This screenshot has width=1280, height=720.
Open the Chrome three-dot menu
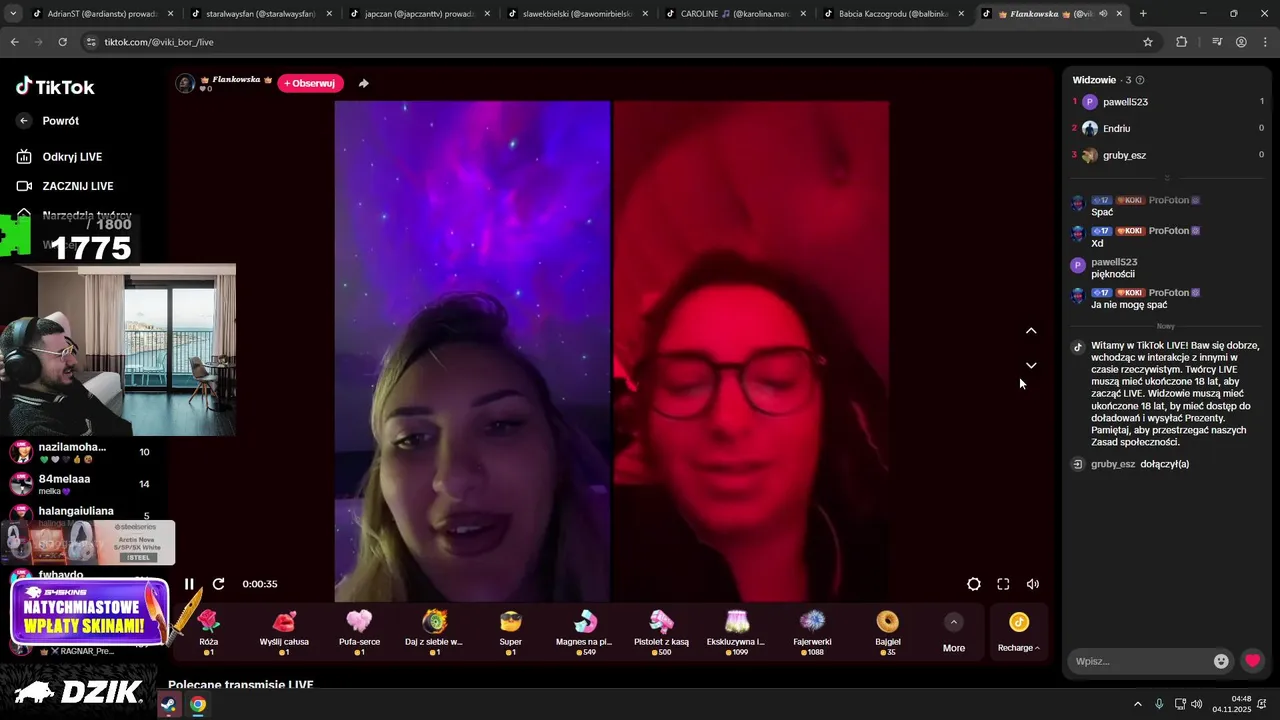click(x=1265, y=42)
